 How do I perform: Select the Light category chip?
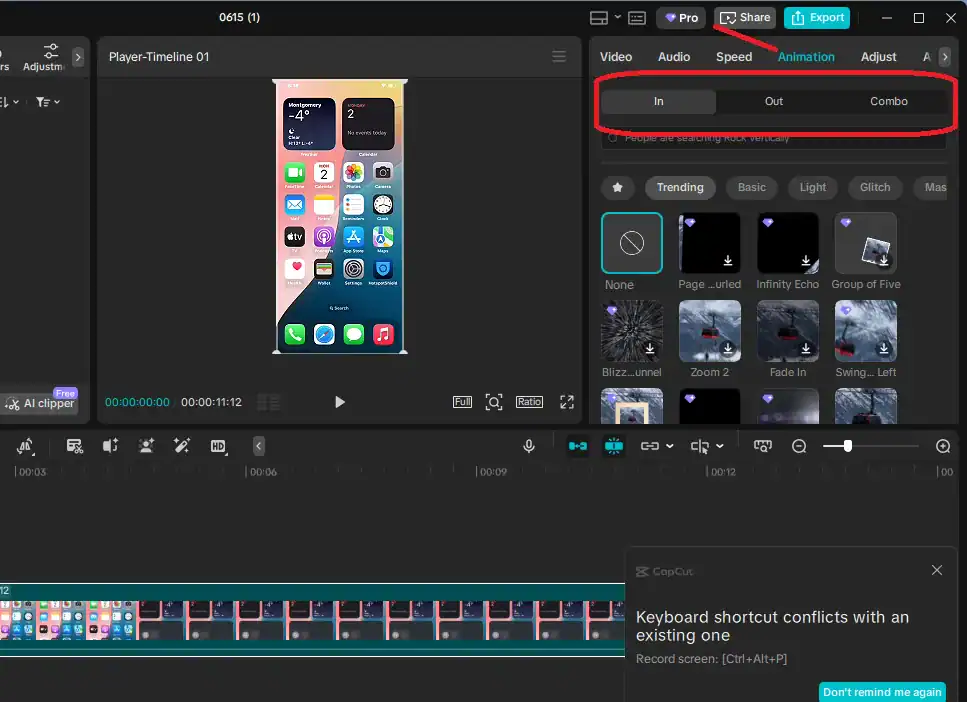[813, 188]
